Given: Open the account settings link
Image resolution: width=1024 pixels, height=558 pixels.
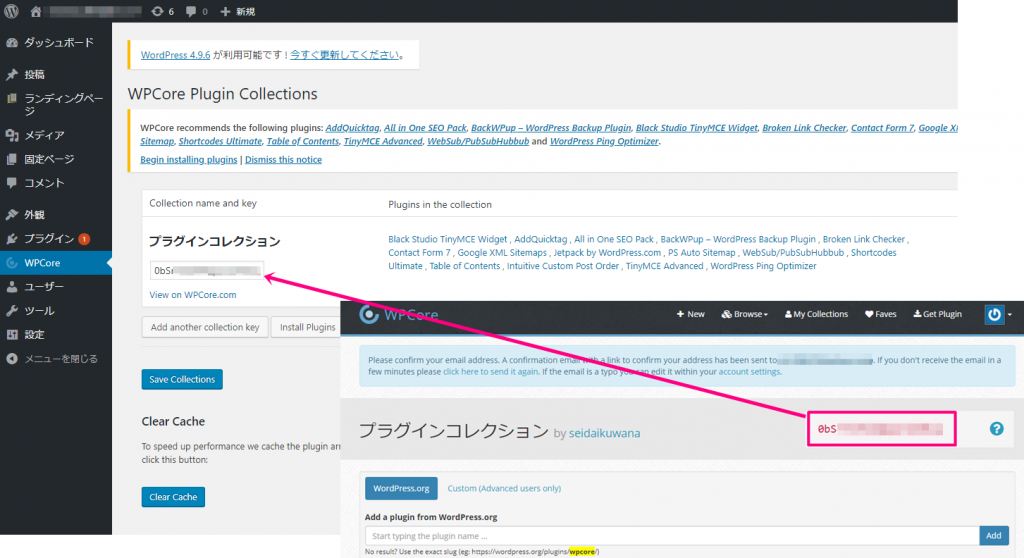Looking at the screenshot, I should tap(749, 372).
